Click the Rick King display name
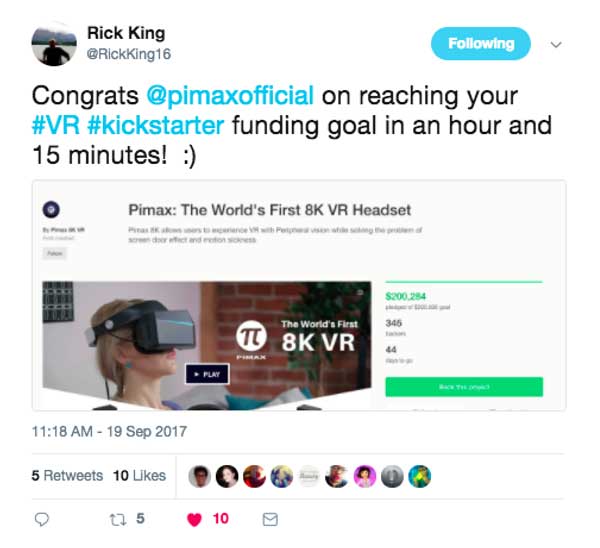The height and width of the screenshot is (548, 600). (x=126, y=33)
